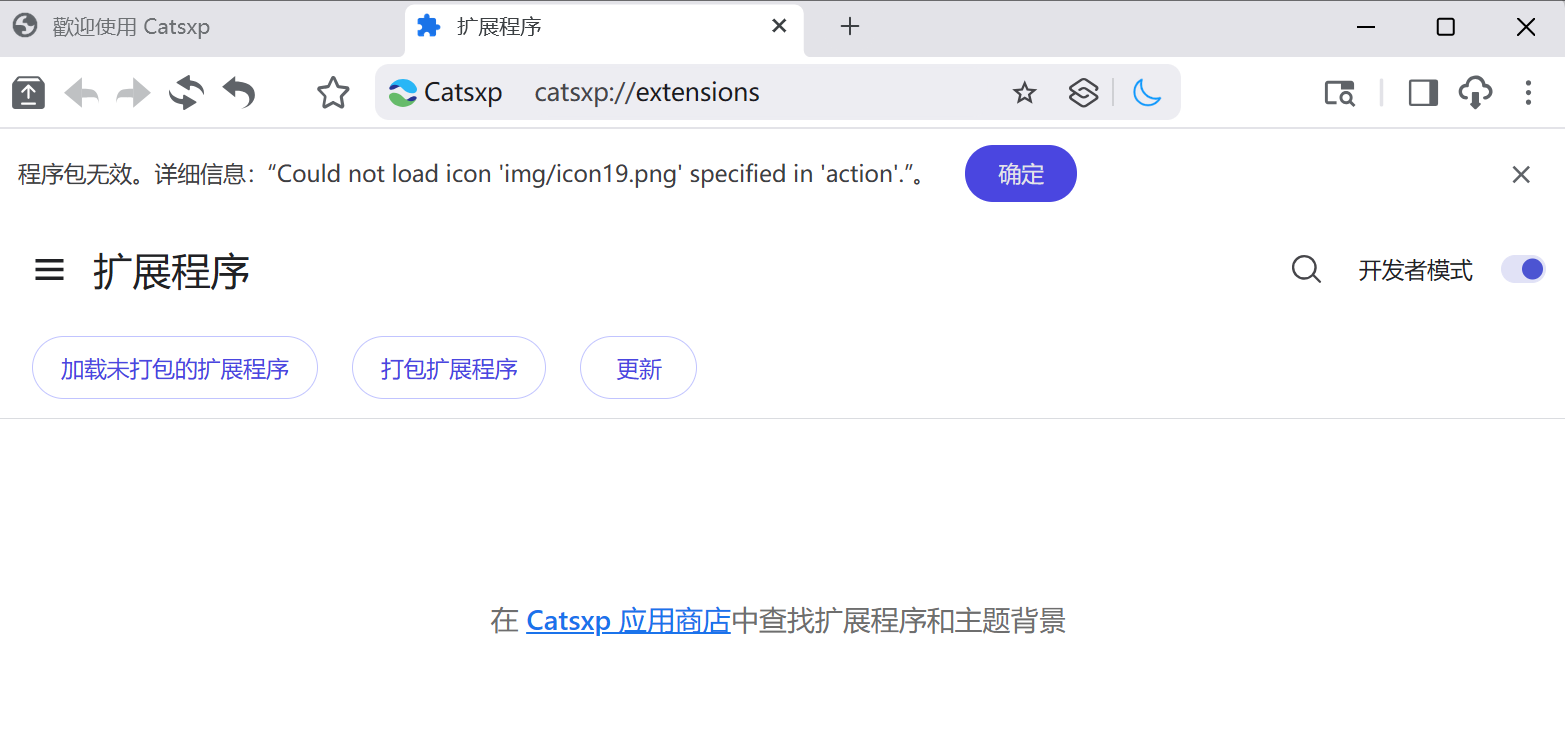Expand the 扩展程序 hamburger menu
The width and height of the screenshot is (1565, 753).
point(50,270)
